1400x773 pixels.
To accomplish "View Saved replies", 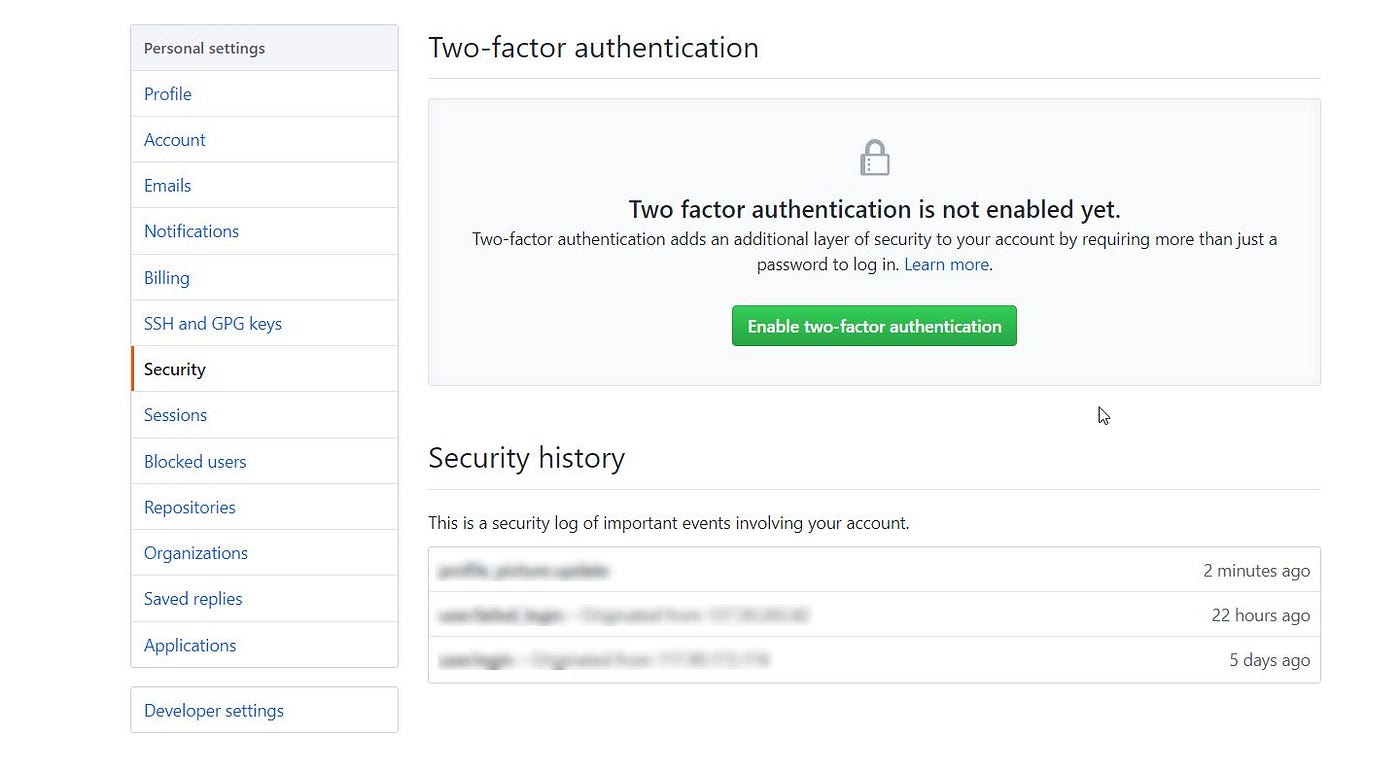I will point(193,598).
